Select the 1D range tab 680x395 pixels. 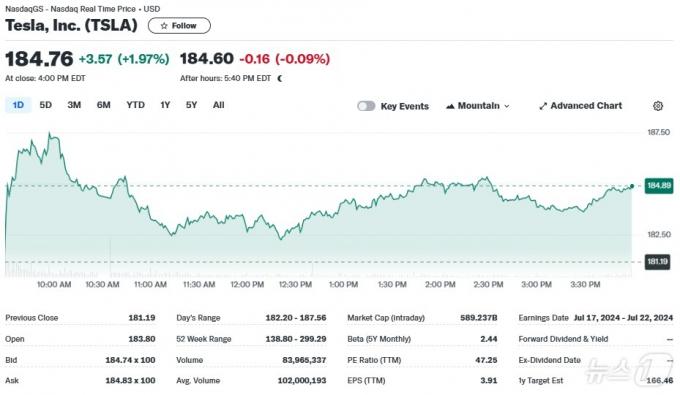point(18,105)
